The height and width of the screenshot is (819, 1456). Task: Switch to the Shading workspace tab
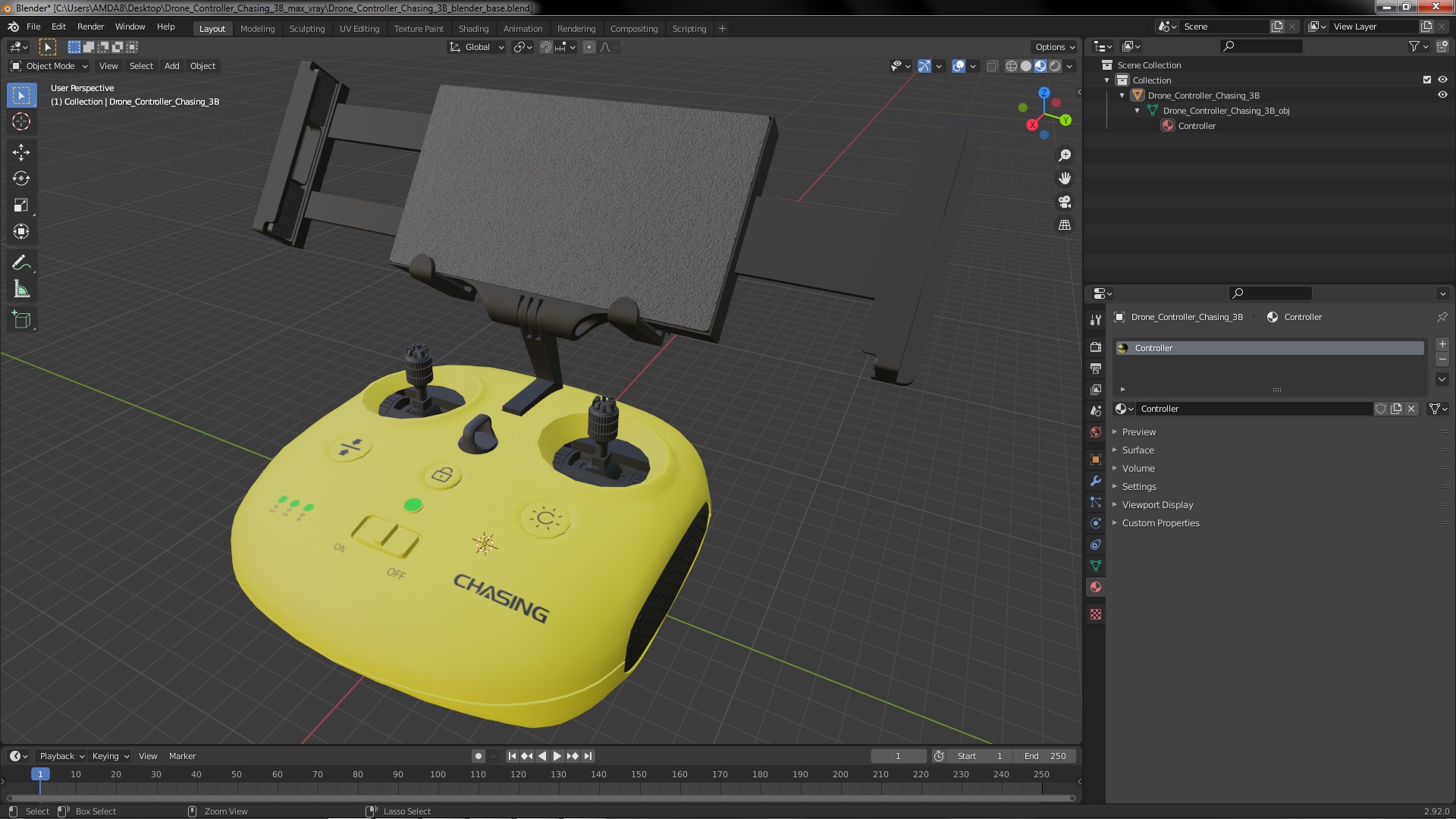pos(473,29)
